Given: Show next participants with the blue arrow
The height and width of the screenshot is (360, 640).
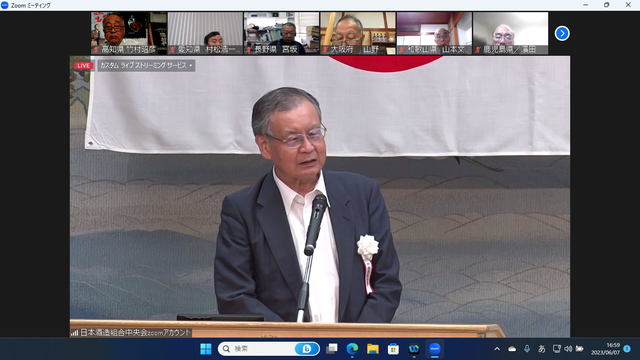Looking at the screenshot, I should [x=562, y=33].
